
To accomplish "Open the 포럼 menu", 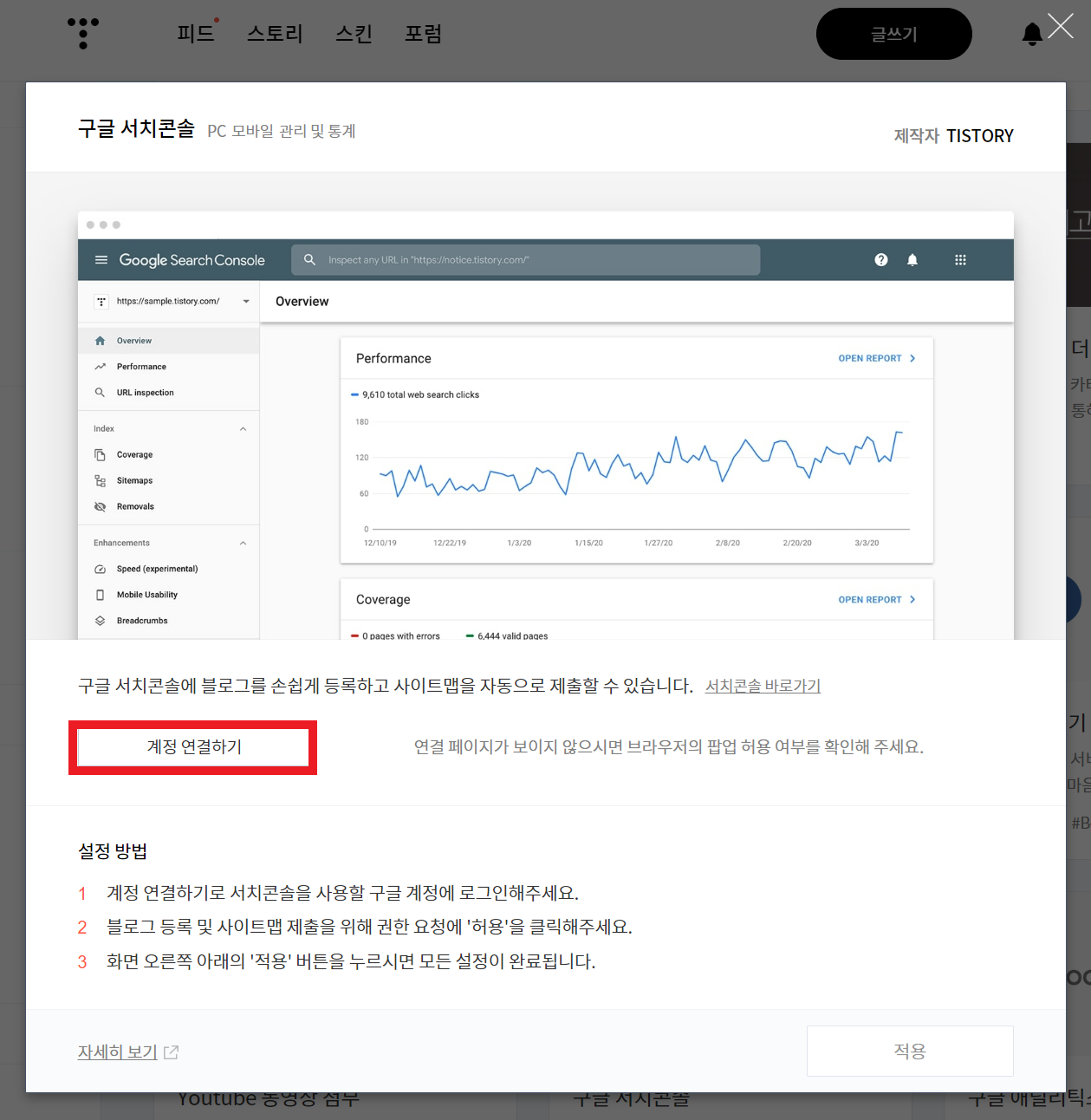I will pos(424,34).
